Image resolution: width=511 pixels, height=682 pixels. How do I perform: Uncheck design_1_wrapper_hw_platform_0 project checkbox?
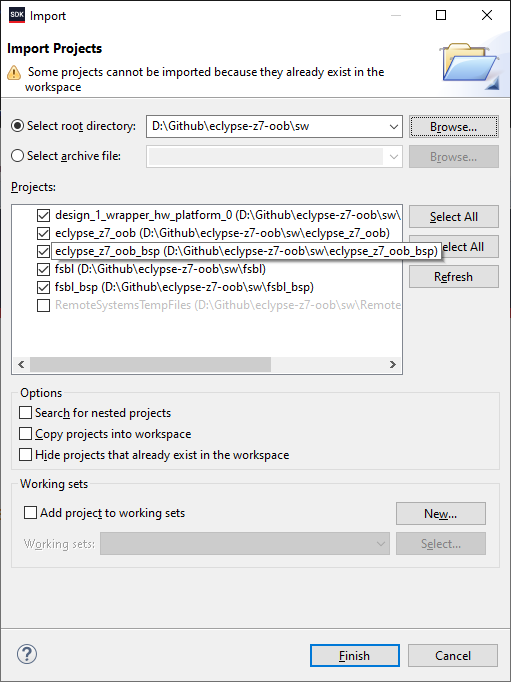tap(43, 215)
